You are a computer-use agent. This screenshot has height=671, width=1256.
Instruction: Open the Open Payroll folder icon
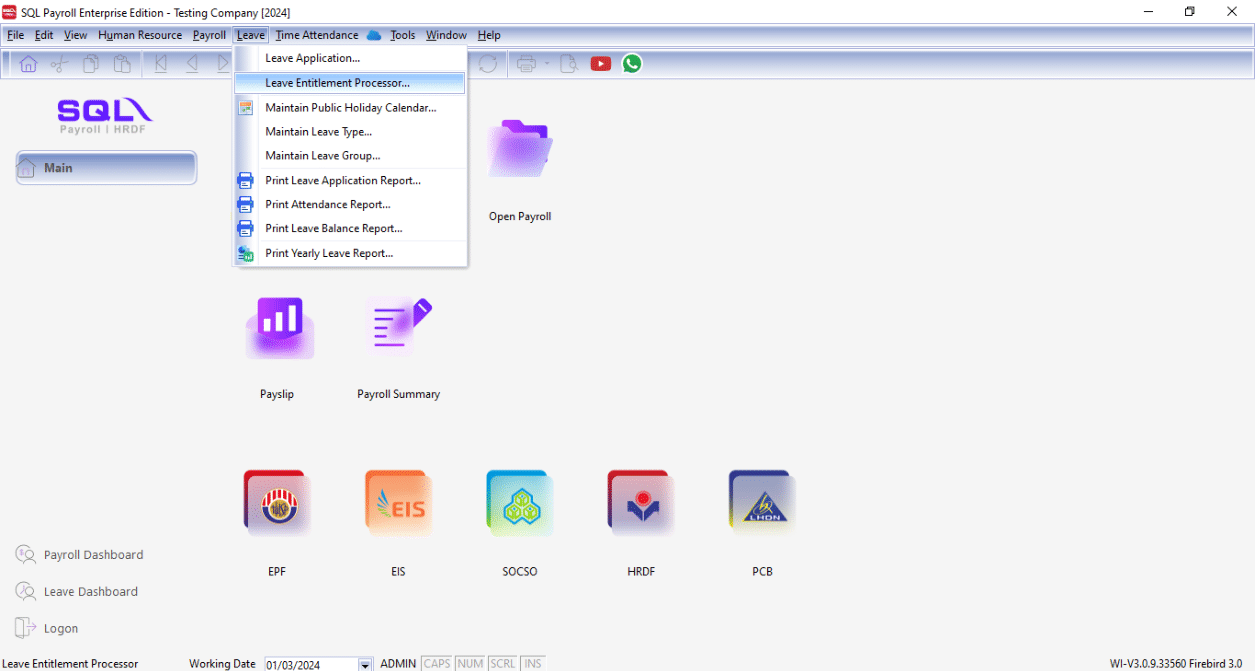coord(519,150)
